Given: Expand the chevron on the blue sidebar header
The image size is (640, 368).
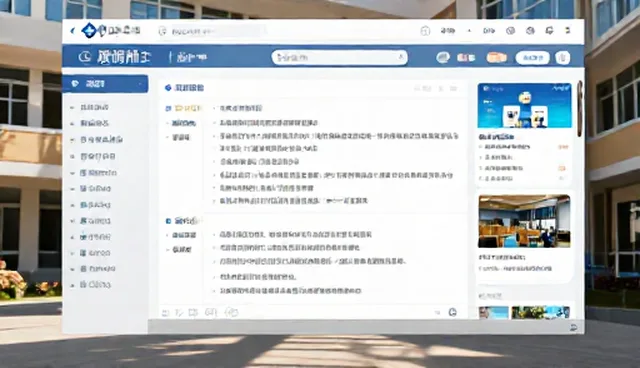Looking at the screenshot, I should coord(140,84).
